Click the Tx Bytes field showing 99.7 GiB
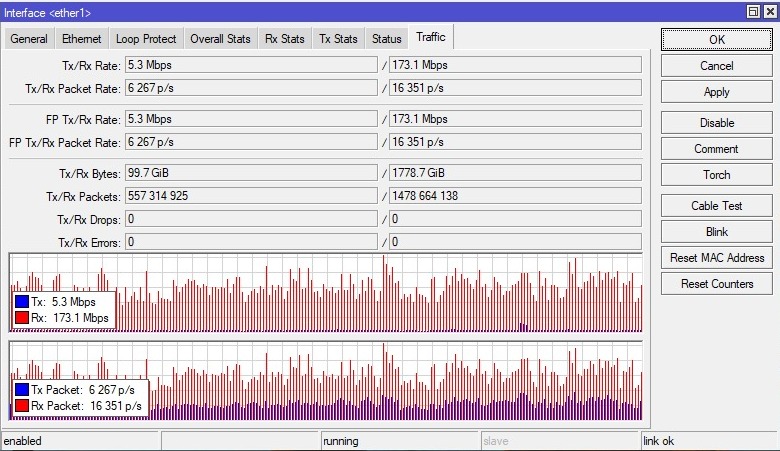Image resolution: width=780 pixels, height=451 pixels. point(250,173)
